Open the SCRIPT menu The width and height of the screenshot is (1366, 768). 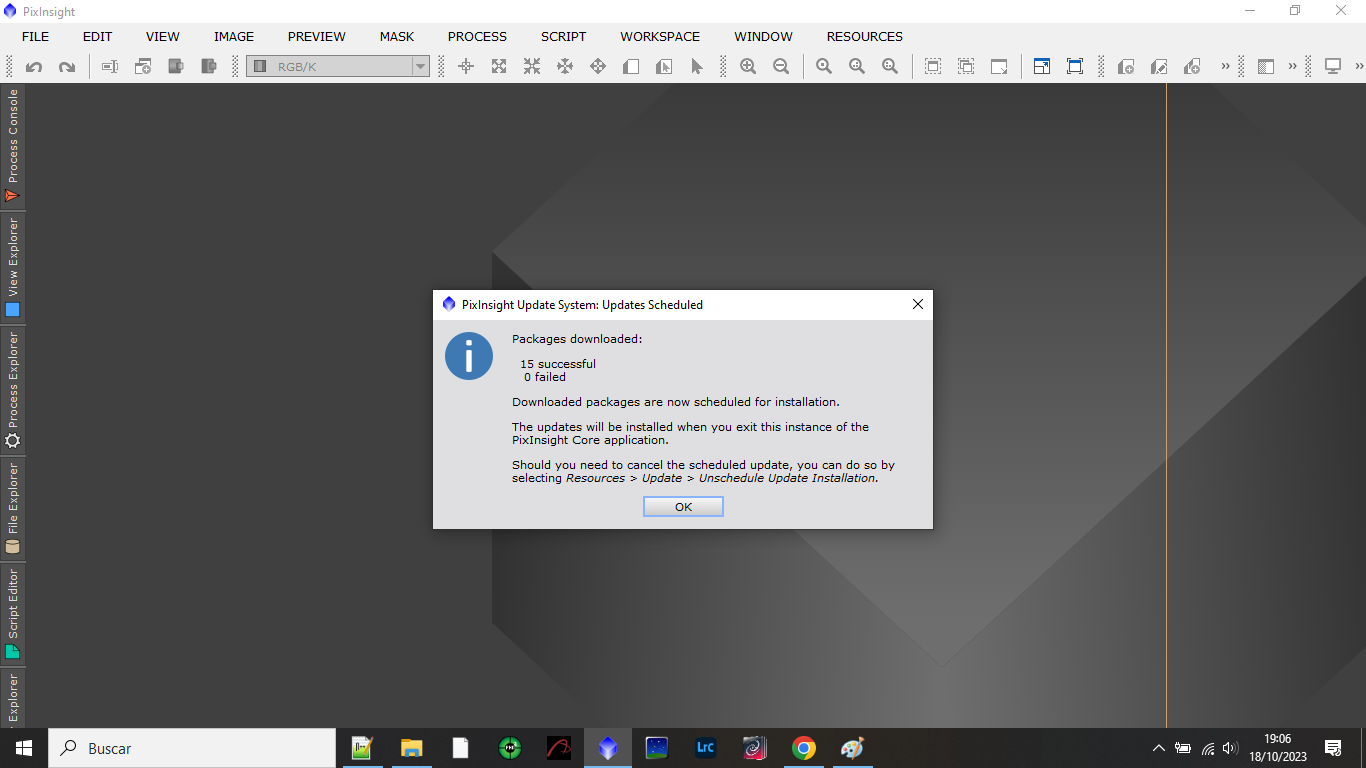[x=564, y=37]
